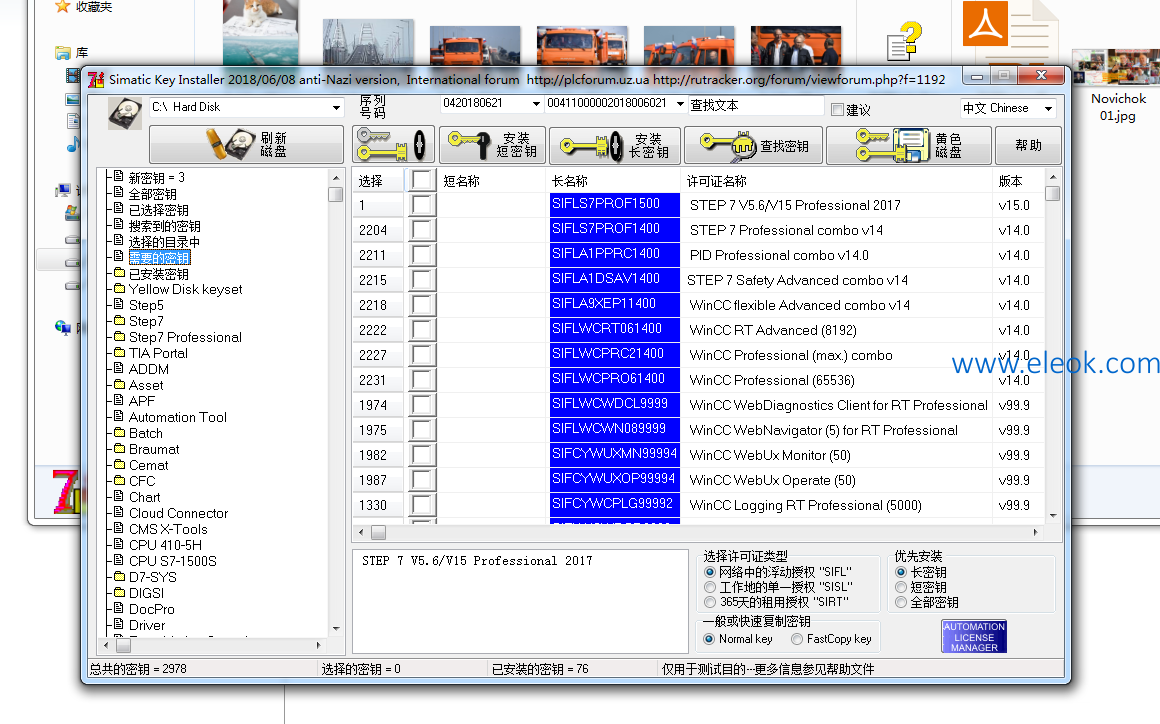Click the yellow disk key button
Screen dimensions: 1160x724
tap(908, 145)
